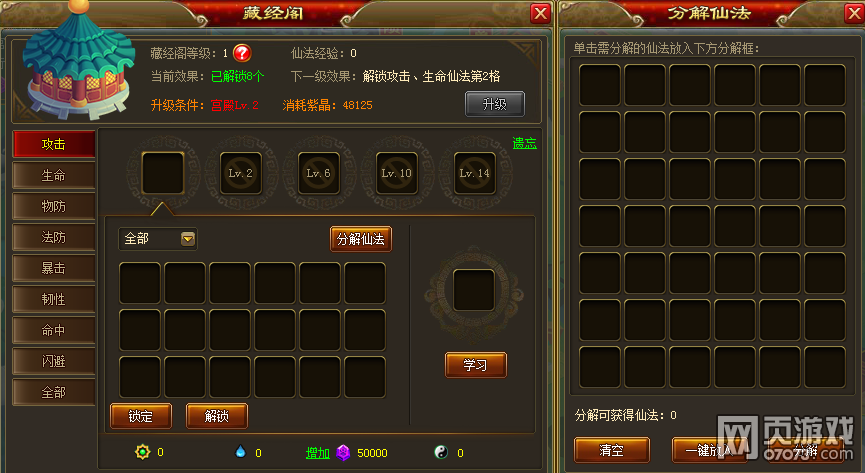
Task: Click the 清空 clear button
Action: point(612,450)
